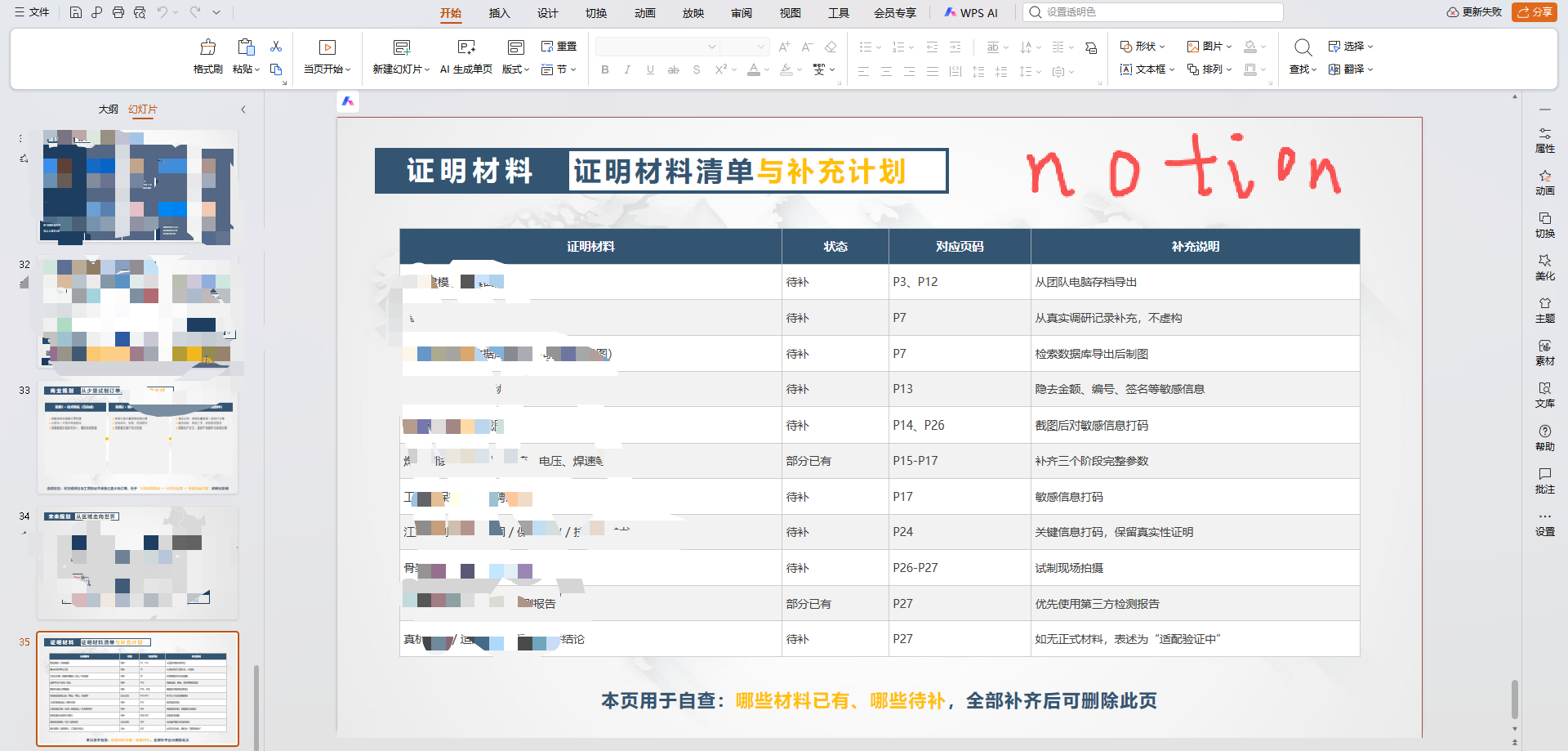Screen dimensions: 1568x751
Task: Select the 格式刷 format painter tool
Action: (x=208, y=56)
